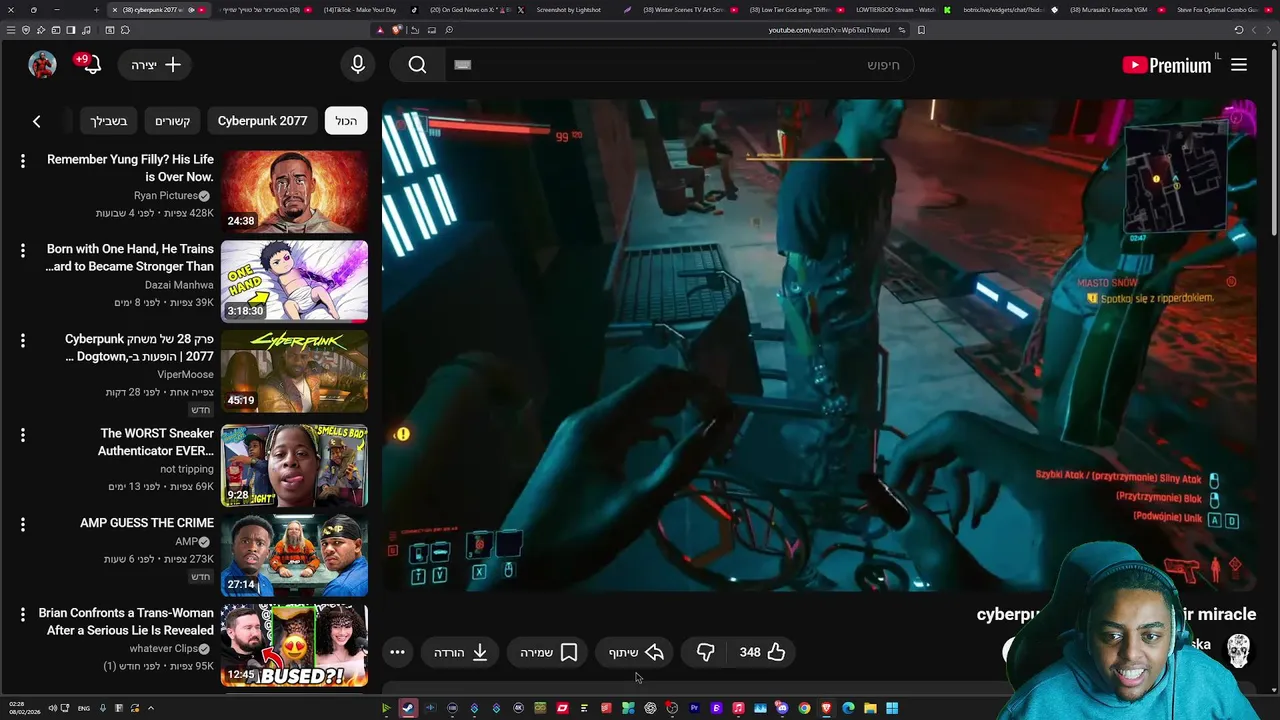Dislike the video
This screenshot has width=1280, height=720.
coord(705,652)
